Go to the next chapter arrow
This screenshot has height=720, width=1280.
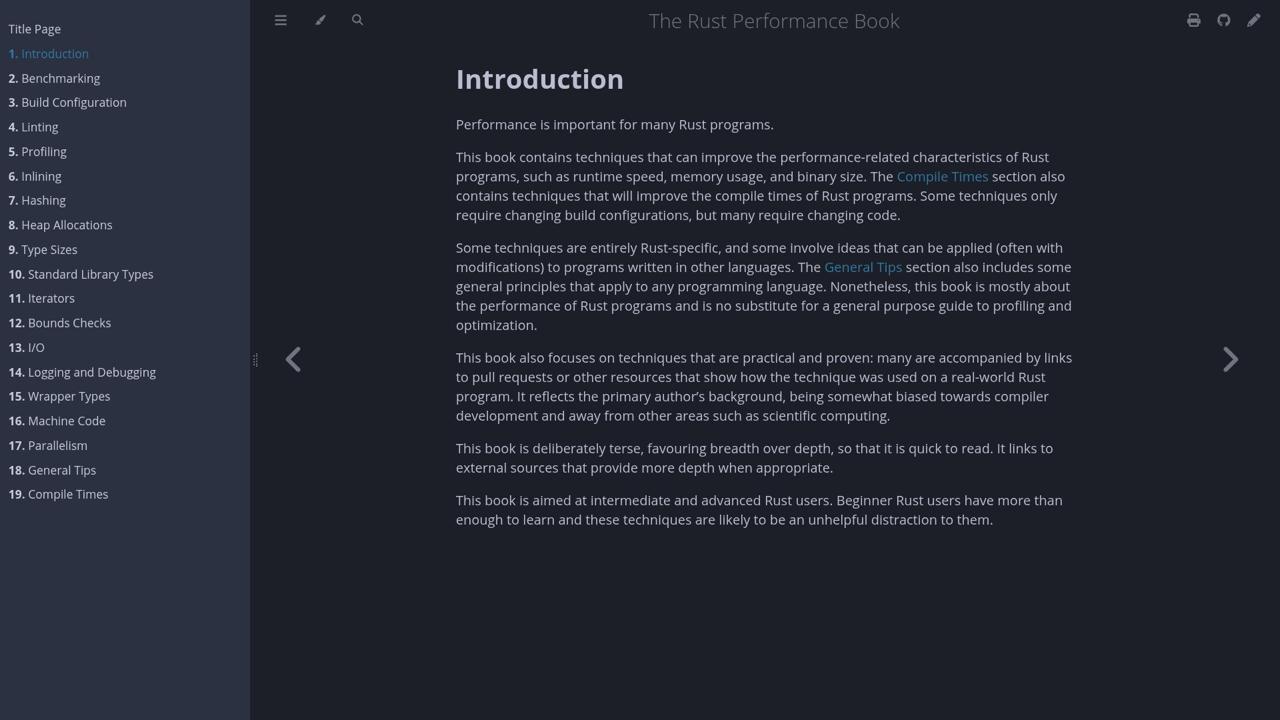point(1230,360)
